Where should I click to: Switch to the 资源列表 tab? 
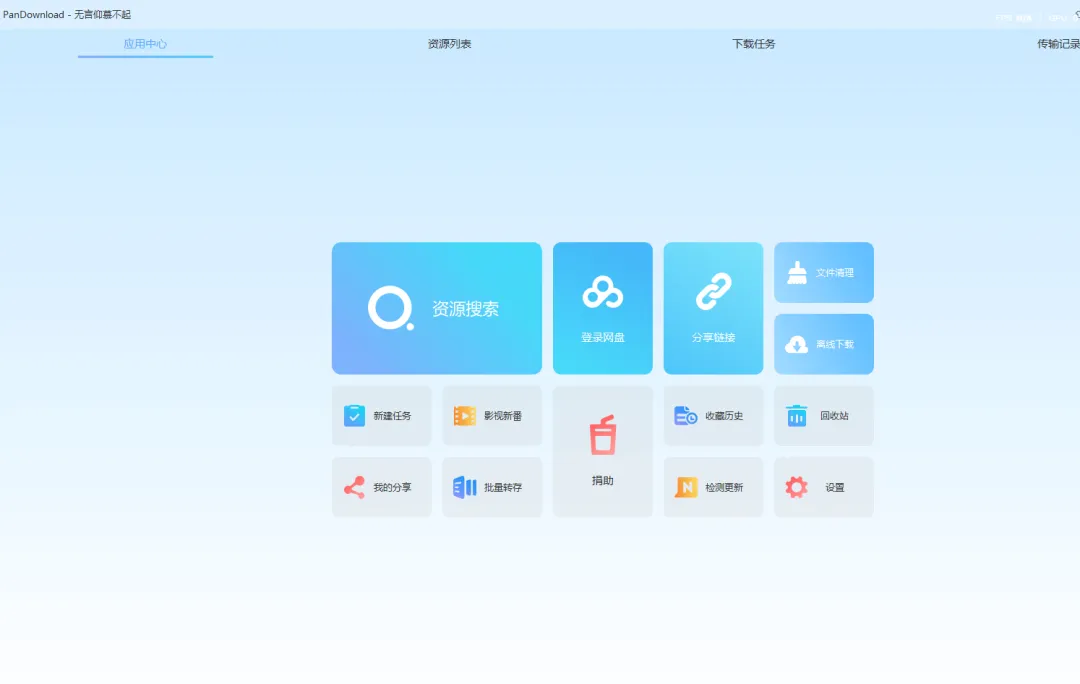click(x=449, y=44)
